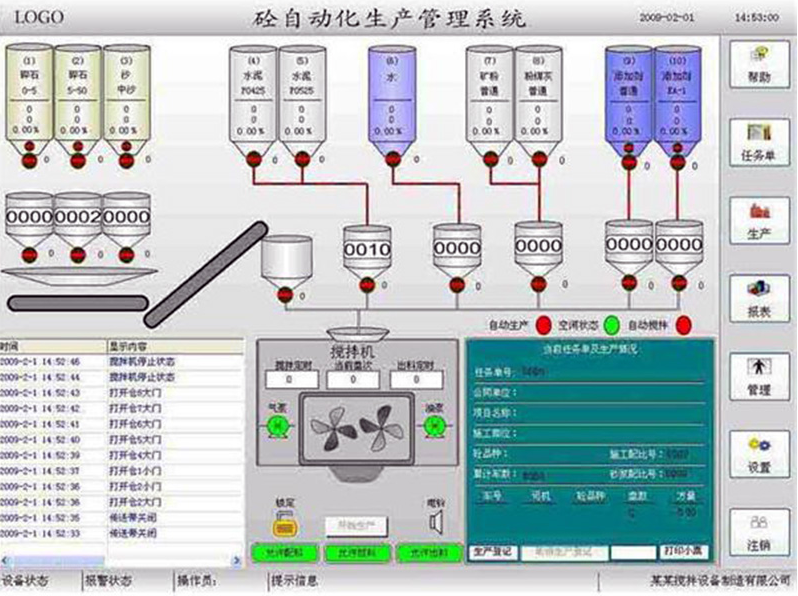Click the 锁定 lock icon
The width and height of the screenshot is (798, 596).
(287, 523)
